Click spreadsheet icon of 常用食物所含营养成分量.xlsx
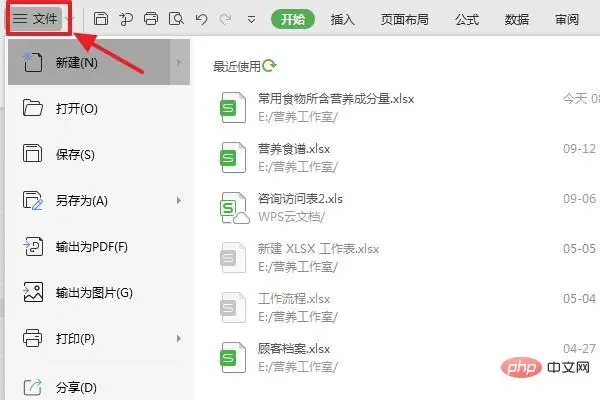600x400 pixels. 233,108
